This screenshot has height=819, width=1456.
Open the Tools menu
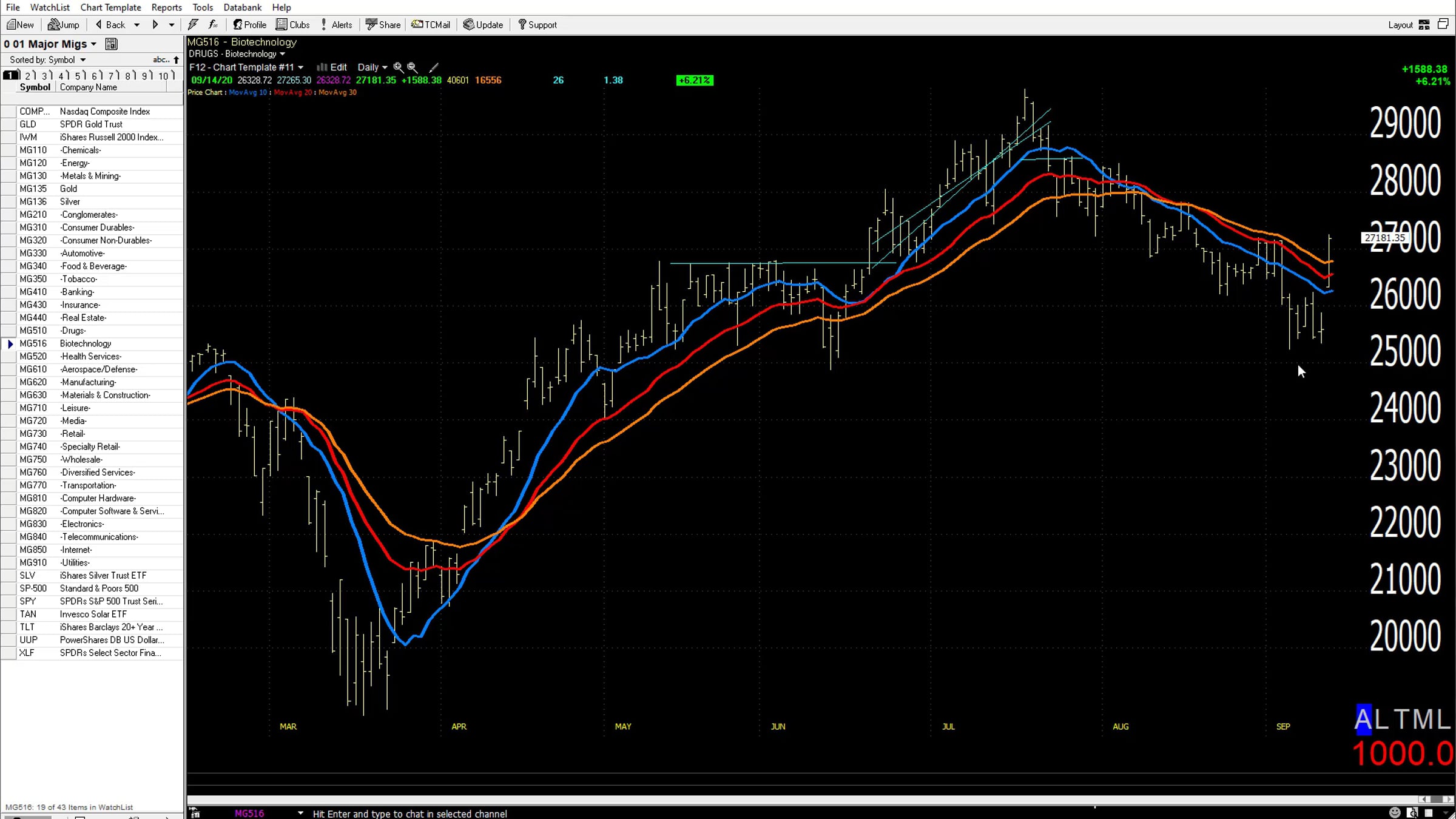(x=203, y=7)
